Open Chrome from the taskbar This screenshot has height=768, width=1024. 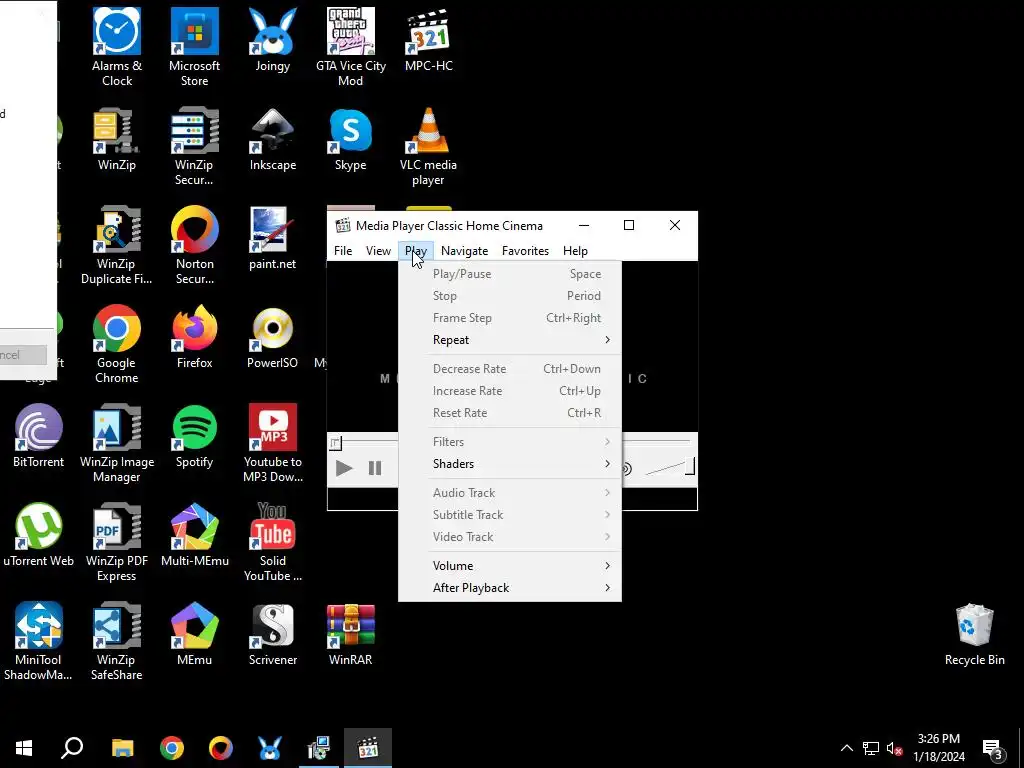(172, 748)
